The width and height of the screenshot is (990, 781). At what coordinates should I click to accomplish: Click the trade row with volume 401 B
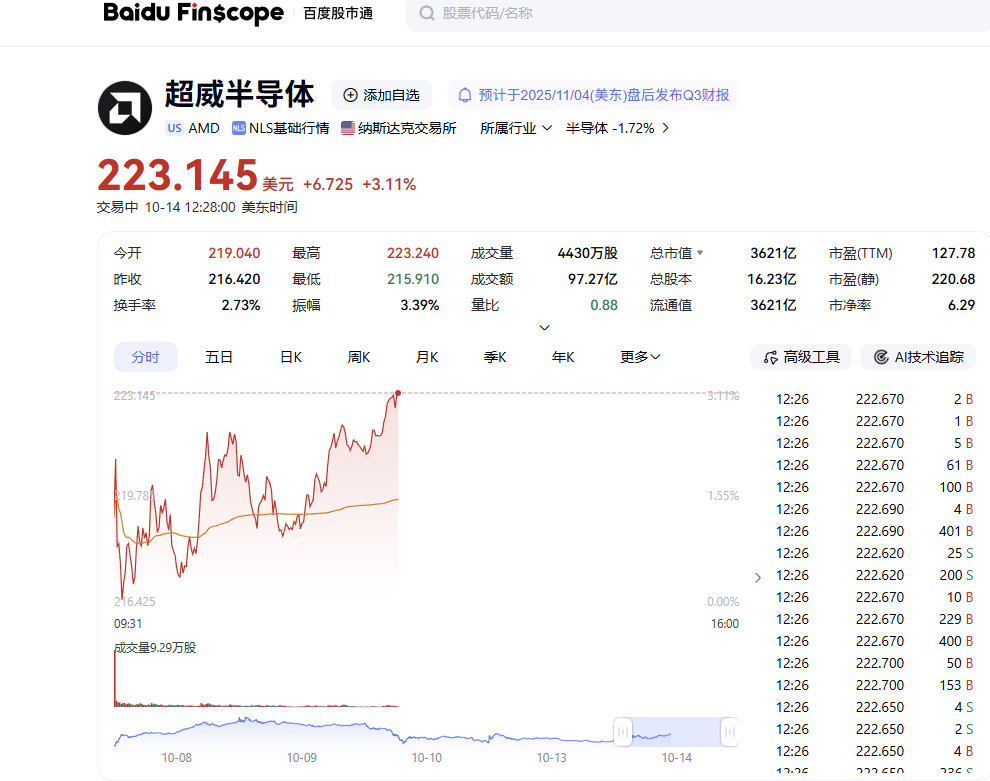(x=874, y=531)
